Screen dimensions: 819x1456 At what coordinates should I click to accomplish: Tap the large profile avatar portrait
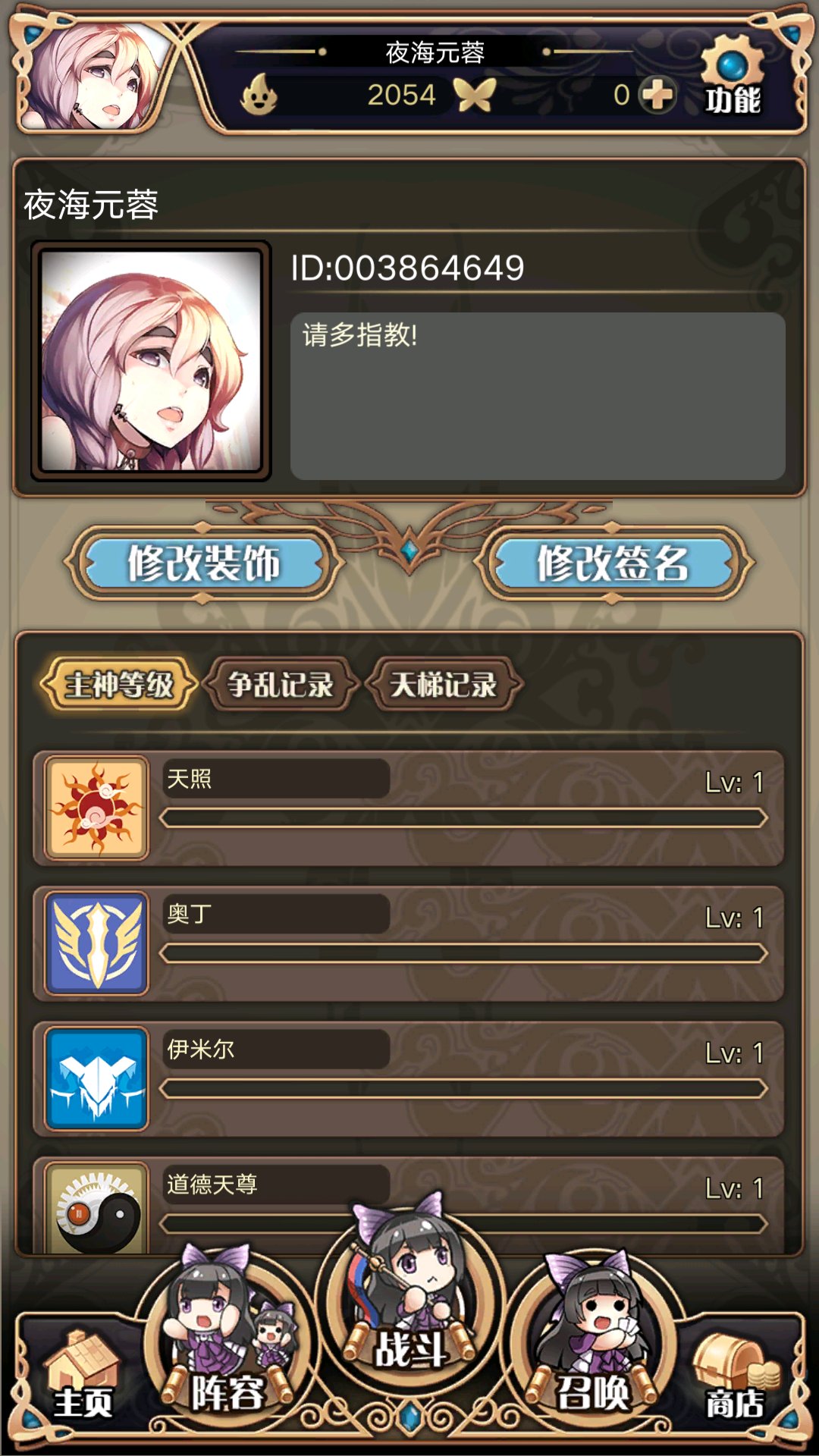coord(151,361)
